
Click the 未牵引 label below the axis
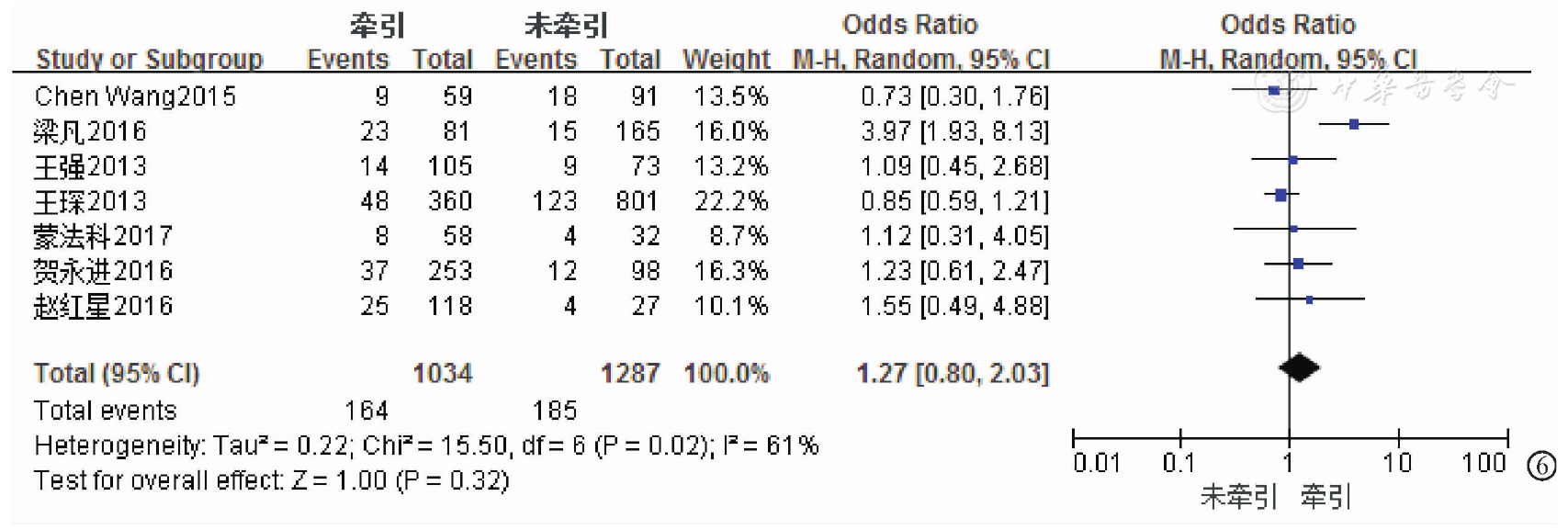pyautogui.click(x=1237, y=497)
